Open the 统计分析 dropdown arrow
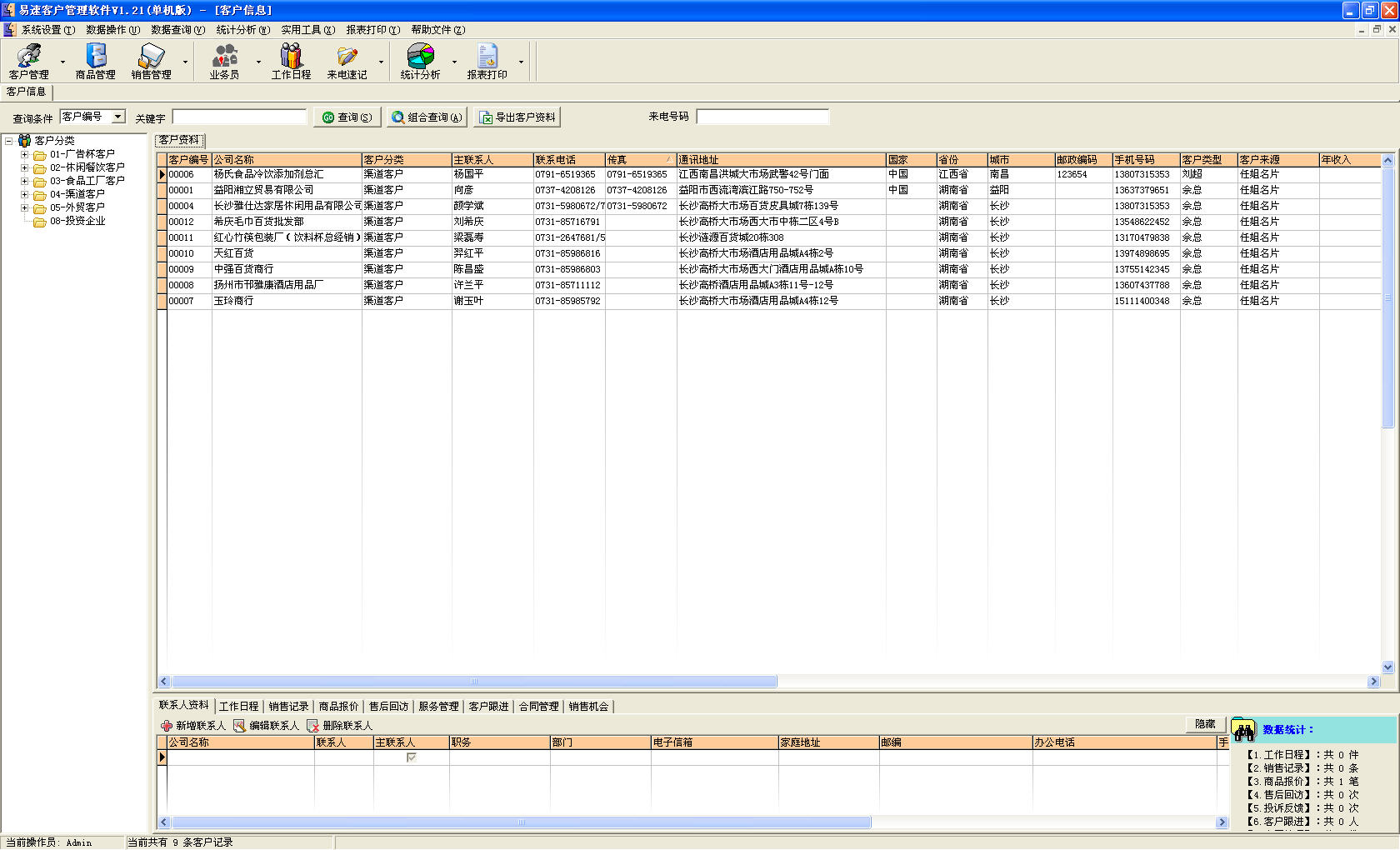 point(454,62)
